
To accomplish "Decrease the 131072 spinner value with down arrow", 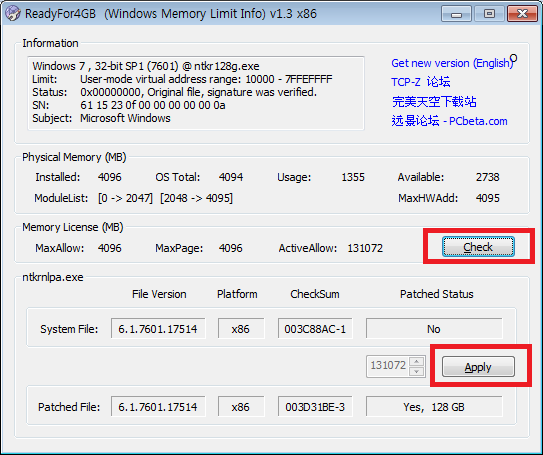I will click(x=417, y=371).
